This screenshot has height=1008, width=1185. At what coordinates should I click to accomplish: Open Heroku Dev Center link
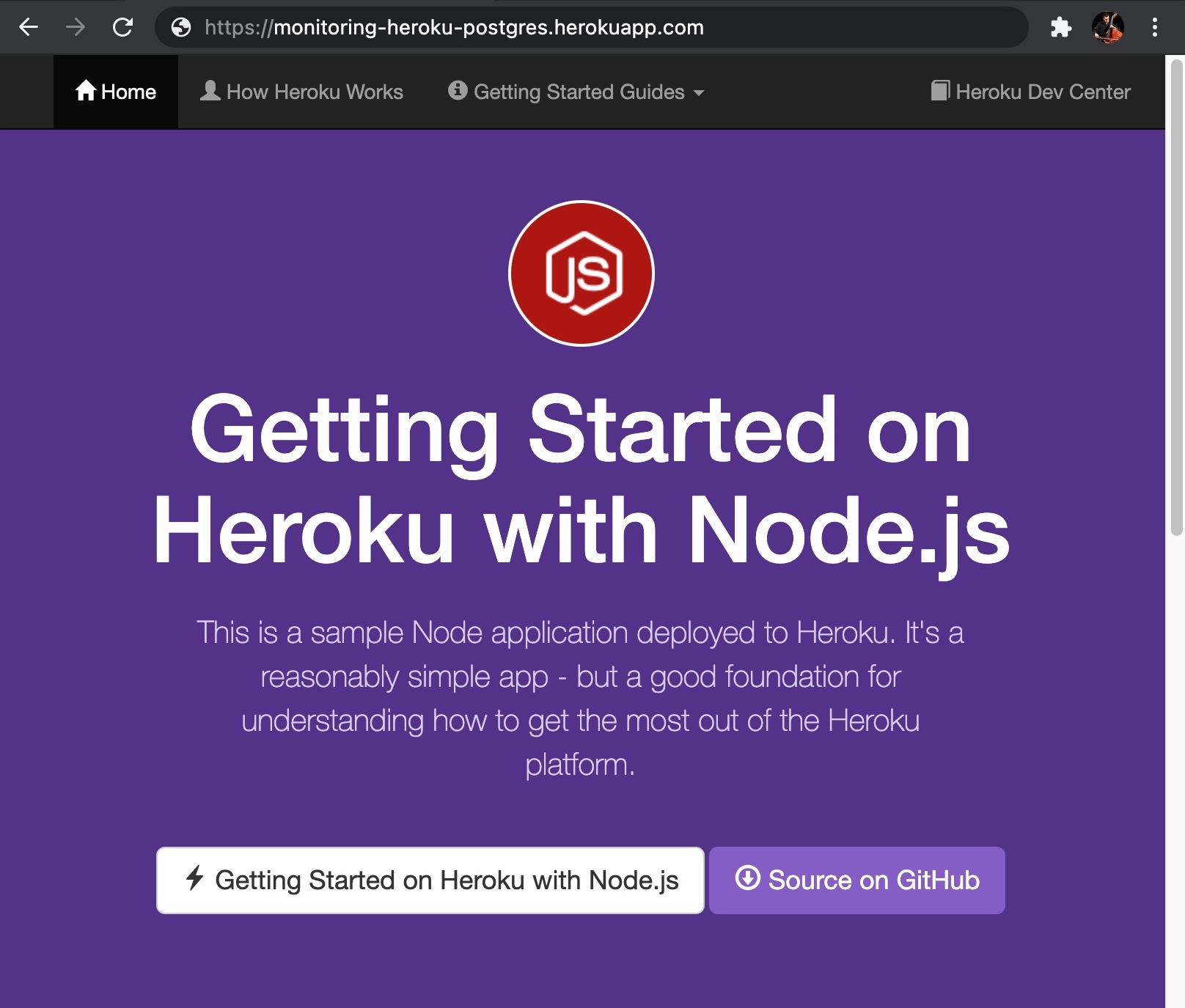click(1030, 92)
